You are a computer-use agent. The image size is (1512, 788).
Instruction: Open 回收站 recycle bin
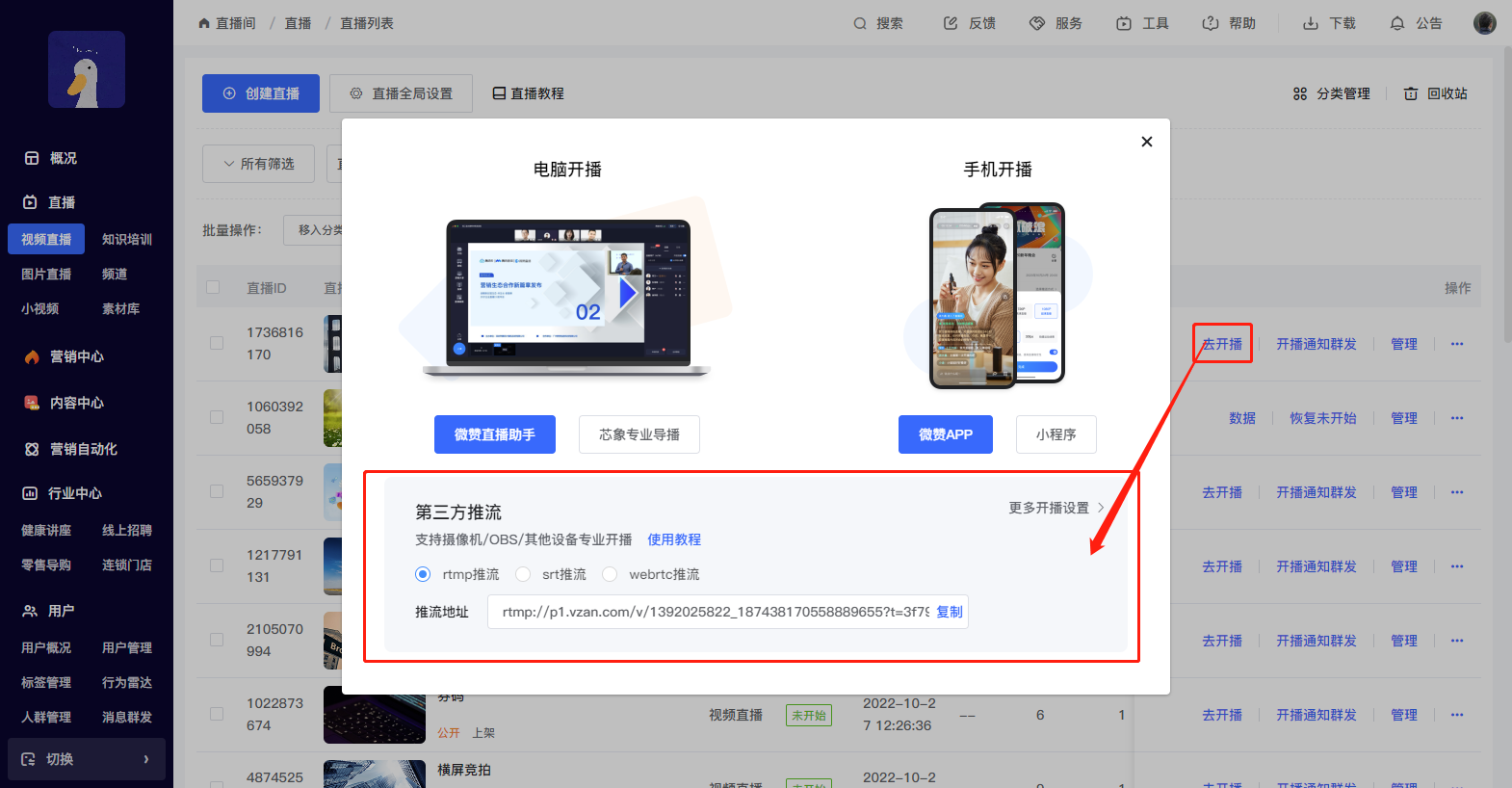tap(1436, 93)
